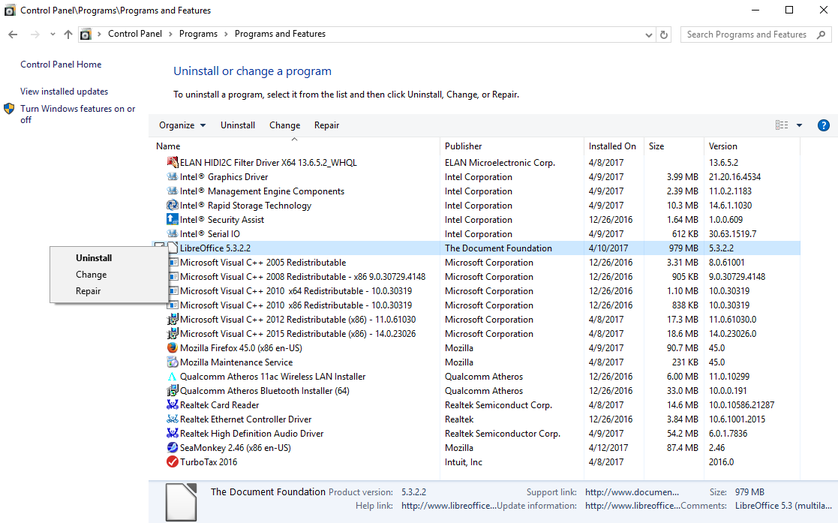Choose Uninstall from the context menu

click(94, 258)
